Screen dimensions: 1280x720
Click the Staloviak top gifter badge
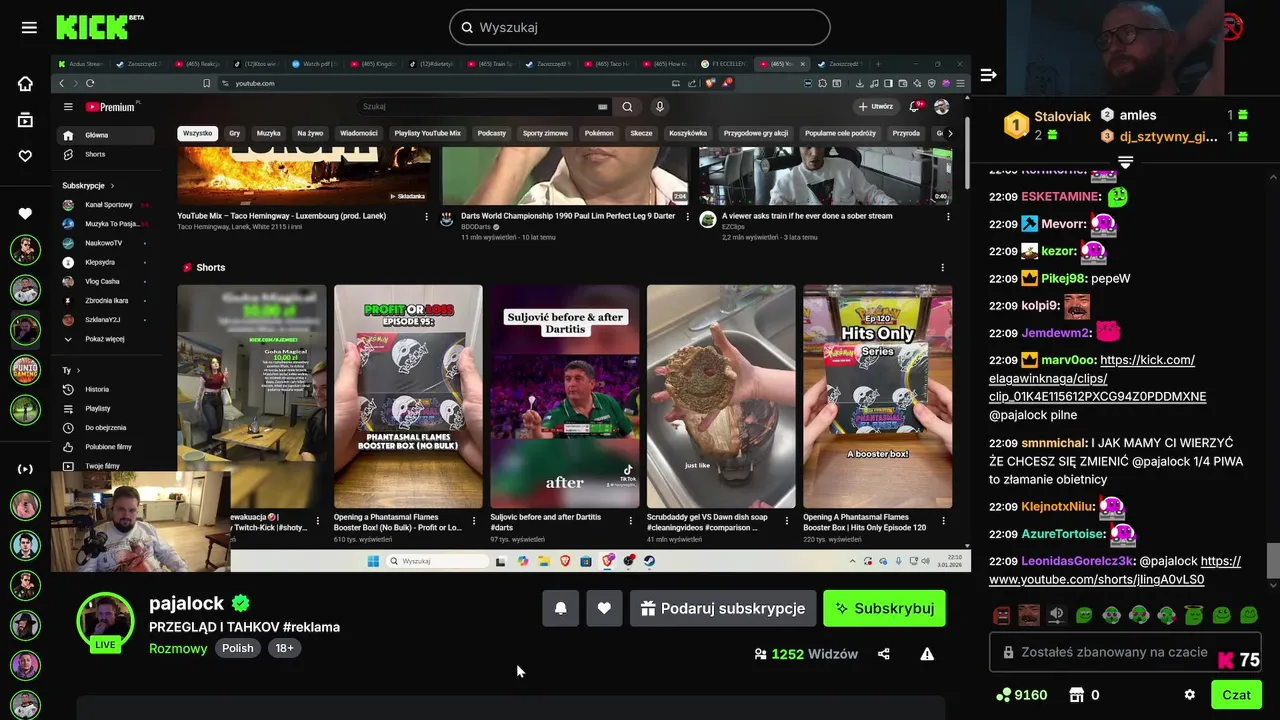pos(1016,125)
